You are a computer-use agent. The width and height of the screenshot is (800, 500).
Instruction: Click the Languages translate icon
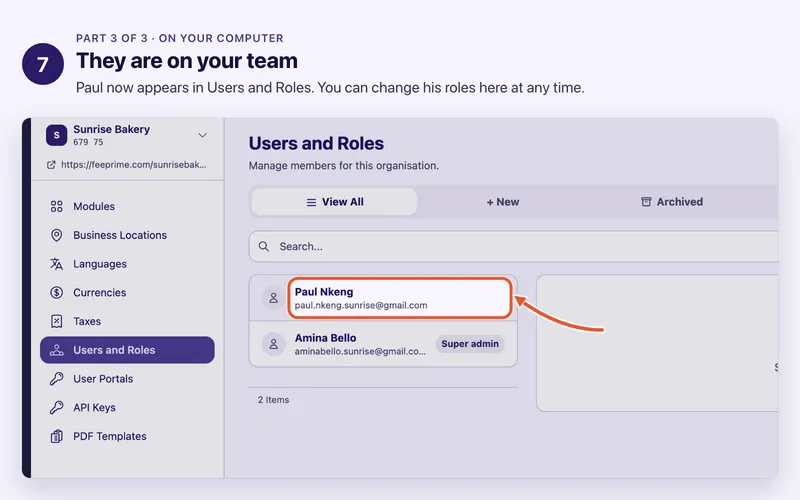[x=57, y=264]
